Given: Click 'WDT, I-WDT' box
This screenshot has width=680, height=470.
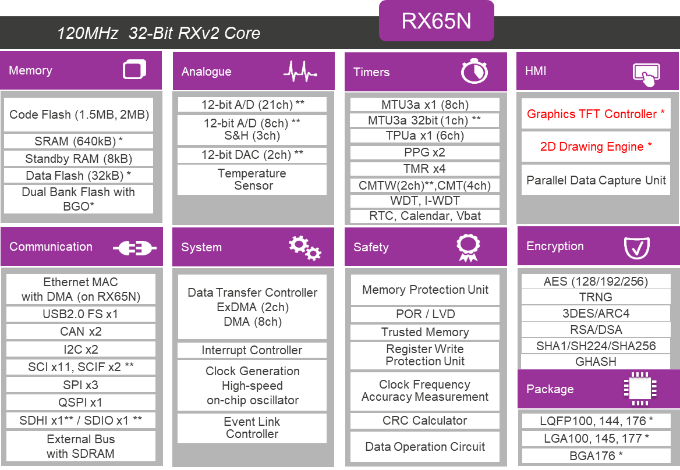Looking at the screenshot, I should pyautogui.click(x=425, y=201).
